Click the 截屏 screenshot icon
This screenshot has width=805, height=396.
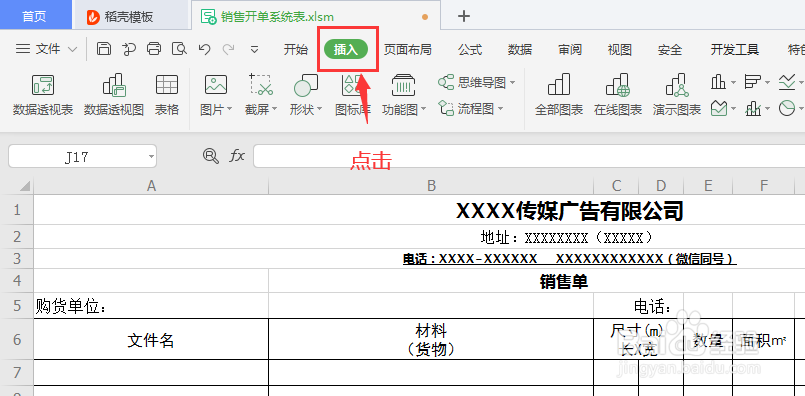[x=261, y=84]
